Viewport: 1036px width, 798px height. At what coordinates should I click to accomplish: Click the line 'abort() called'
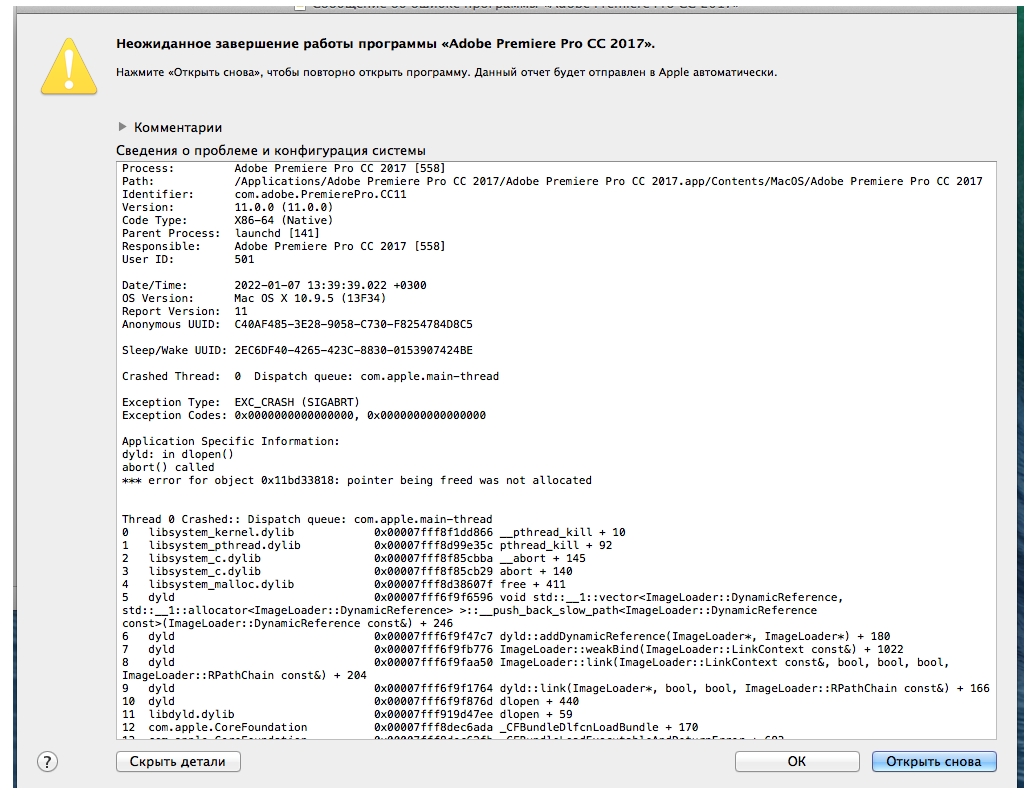point(168,467)
